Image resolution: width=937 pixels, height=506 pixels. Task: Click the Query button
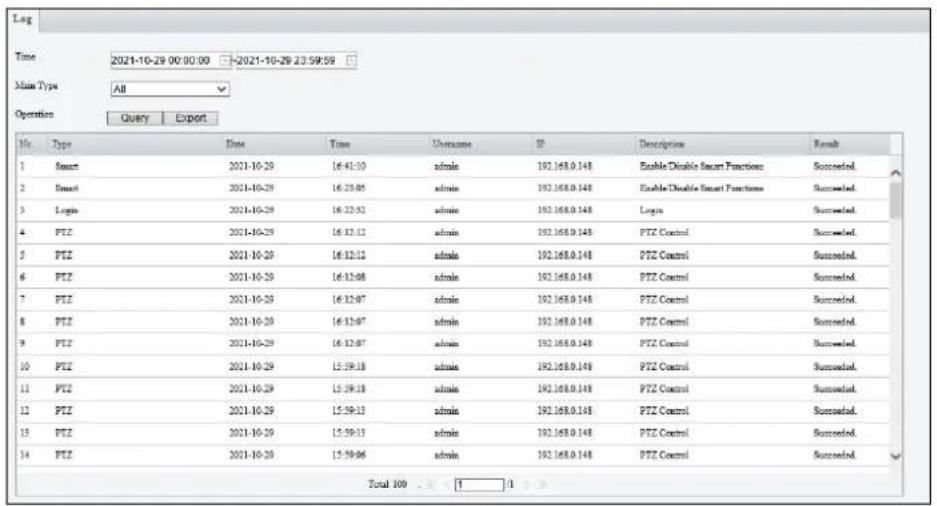pos(134,118)
